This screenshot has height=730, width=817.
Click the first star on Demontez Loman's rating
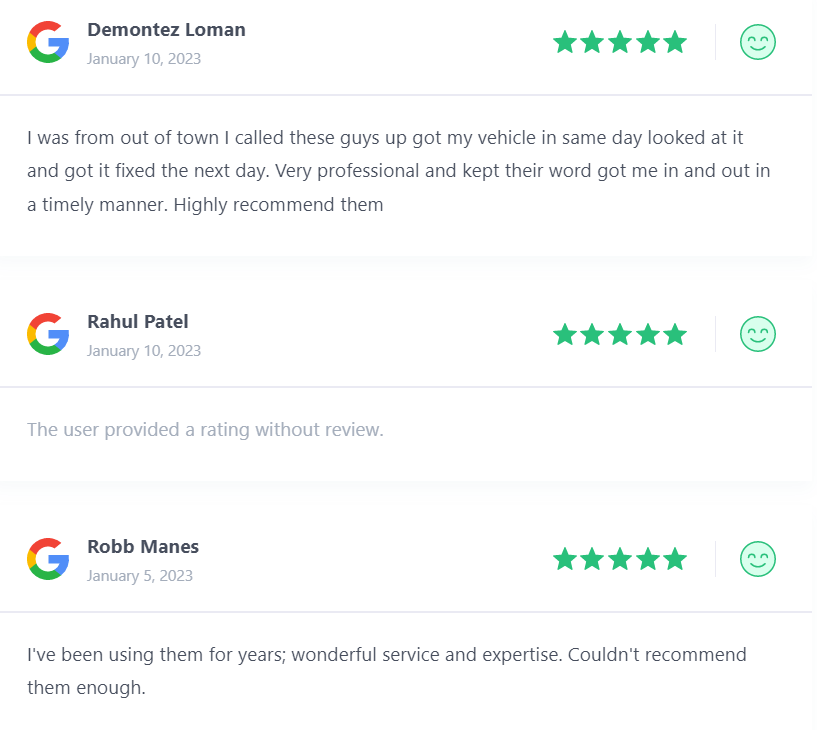[565, 42]
